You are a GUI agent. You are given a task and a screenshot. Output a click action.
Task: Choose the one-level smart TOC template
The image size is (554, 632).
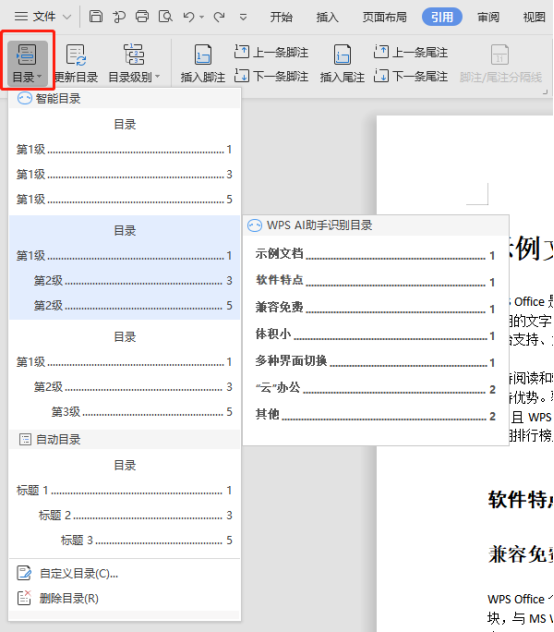124,161
